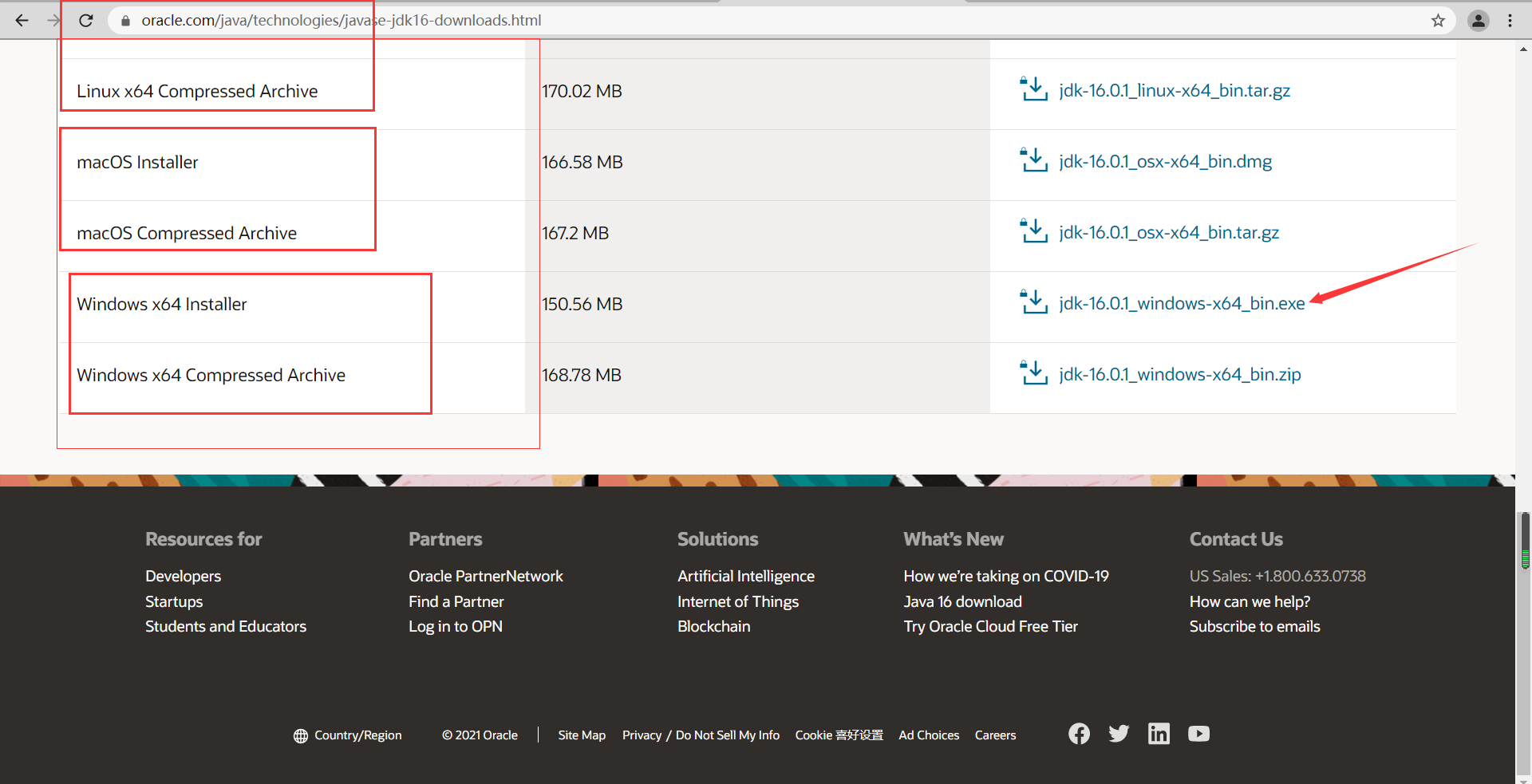Select the 167.2 MB file size
This screenshot has height=784, width=1532.
click(x=575, y=233)
